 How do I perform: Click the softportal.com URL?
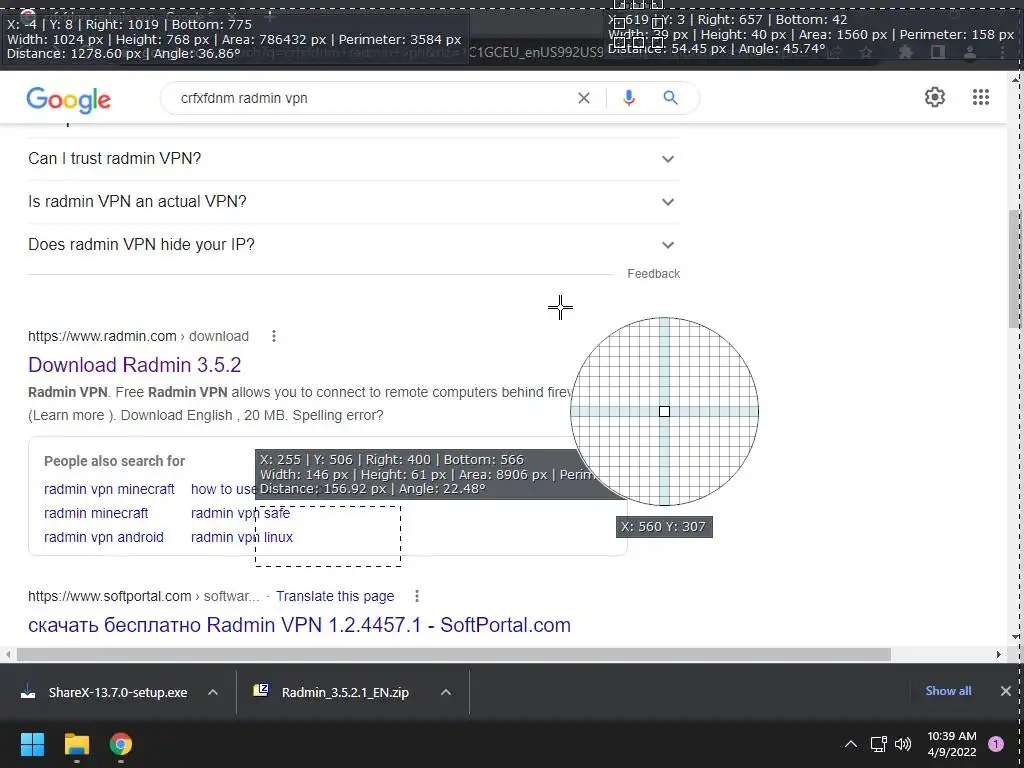(x=144, y=596)
